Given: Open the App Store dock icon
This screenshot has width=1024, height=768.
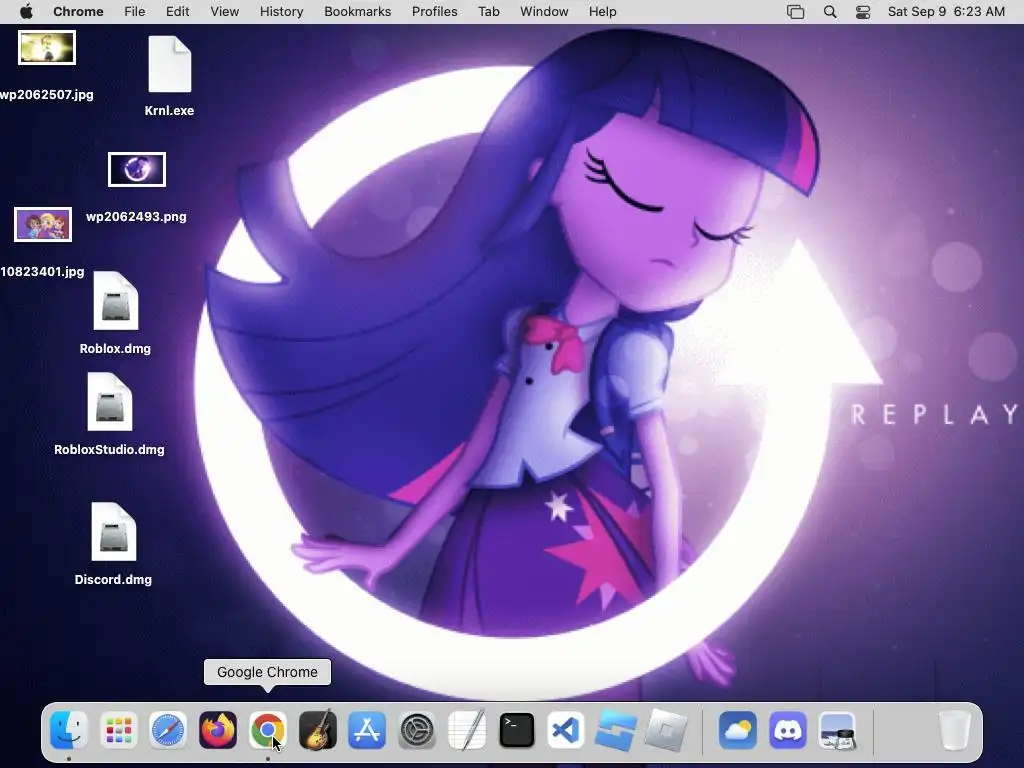Looking at the screenshot, I should point(367,729).
